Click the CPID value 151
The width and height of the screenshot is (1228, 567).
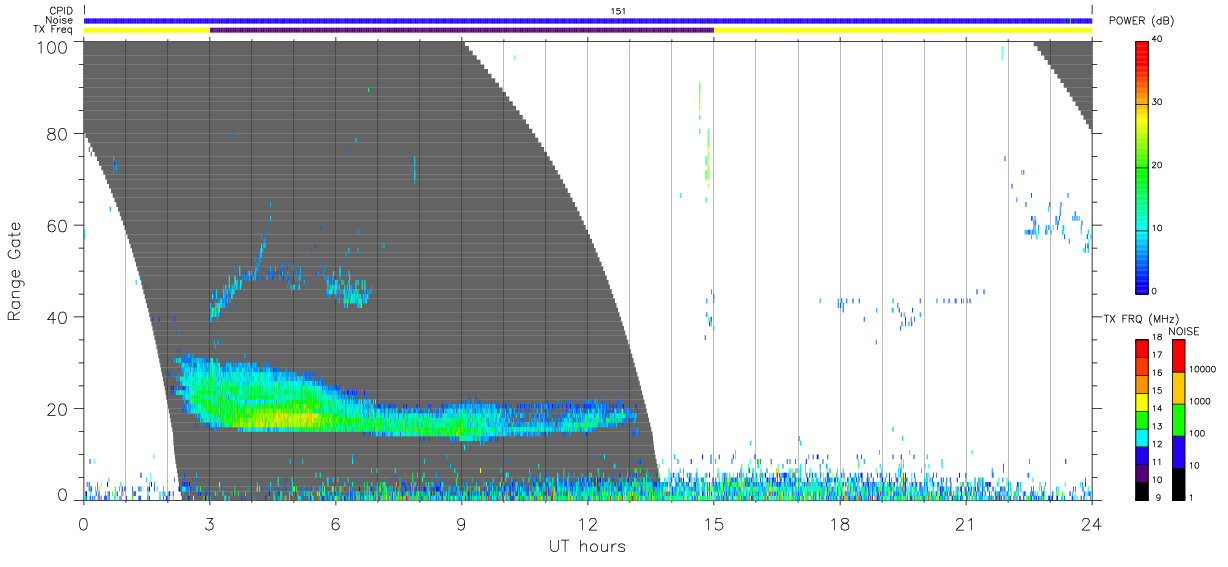(619, 11)
